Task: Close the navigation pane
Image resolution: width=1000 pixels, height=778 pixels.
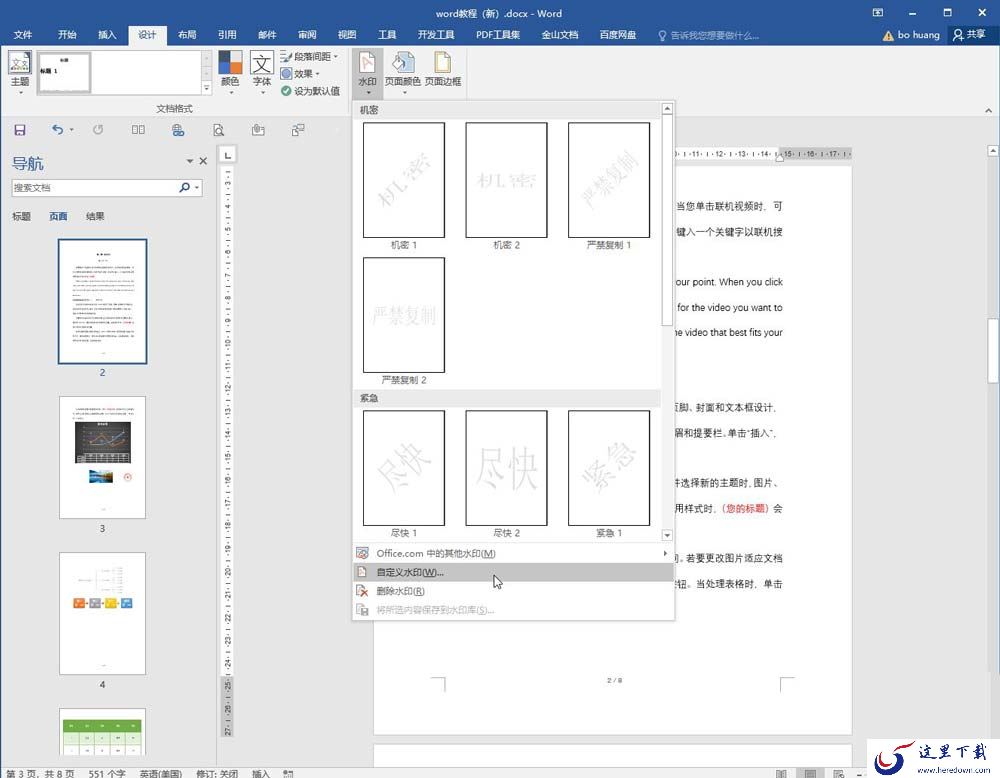Action: [x=203, y=161]
